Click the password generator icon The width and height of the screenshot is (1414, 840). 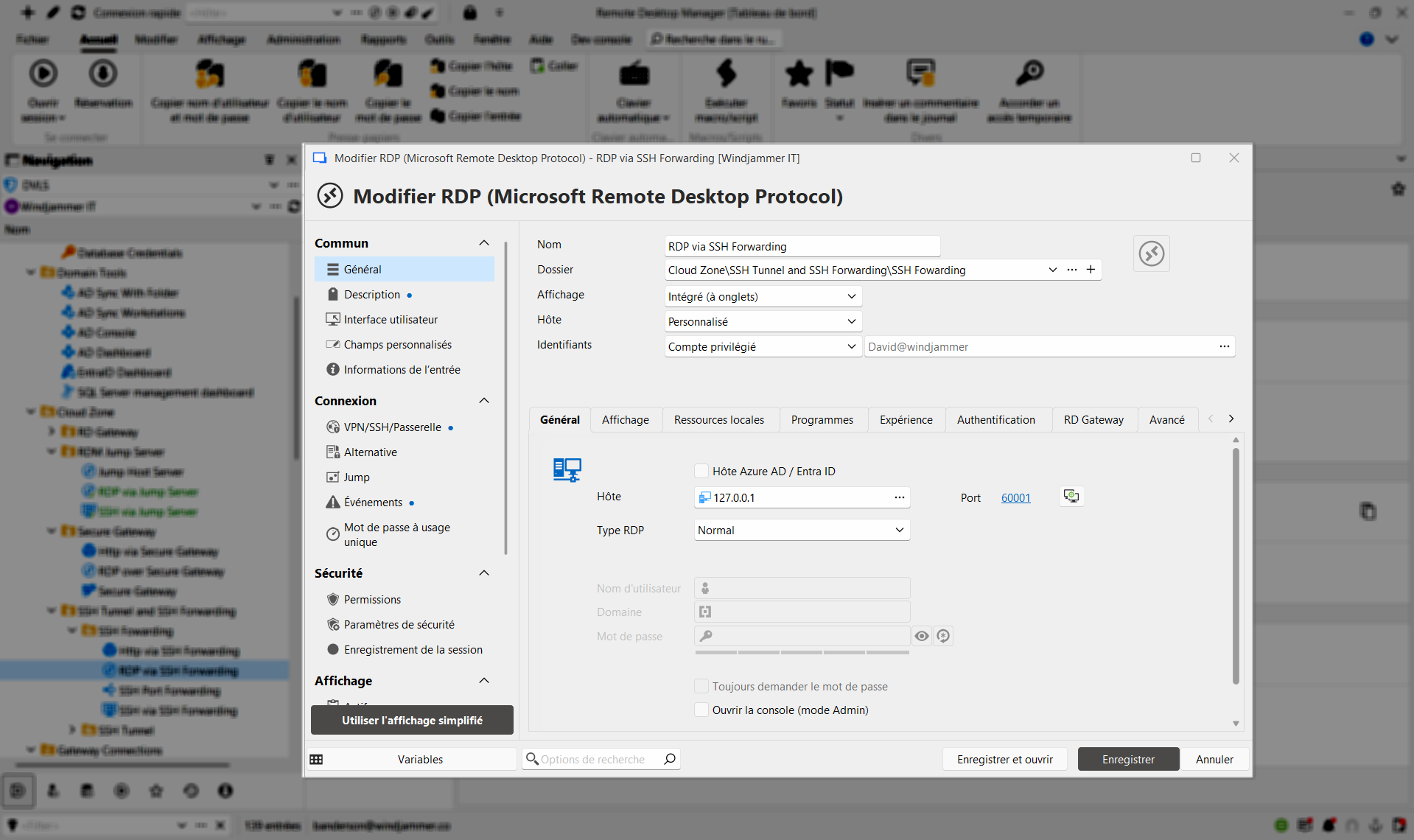[943, 636]
